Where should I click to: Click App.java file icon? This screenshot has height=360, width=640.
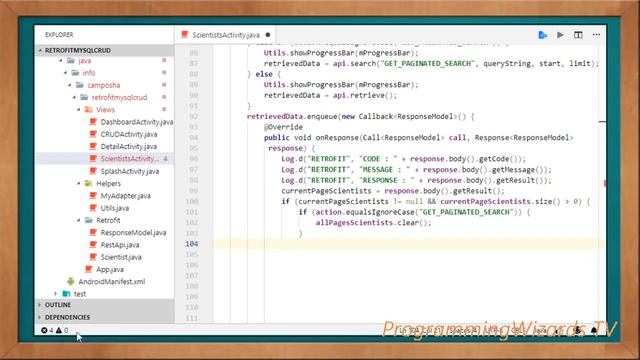pyautogui.click(x=89, y=269)
